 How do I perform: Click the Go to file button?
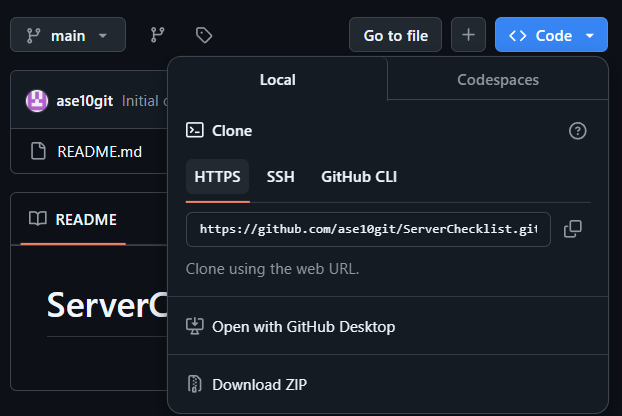(x=395, y=35)
